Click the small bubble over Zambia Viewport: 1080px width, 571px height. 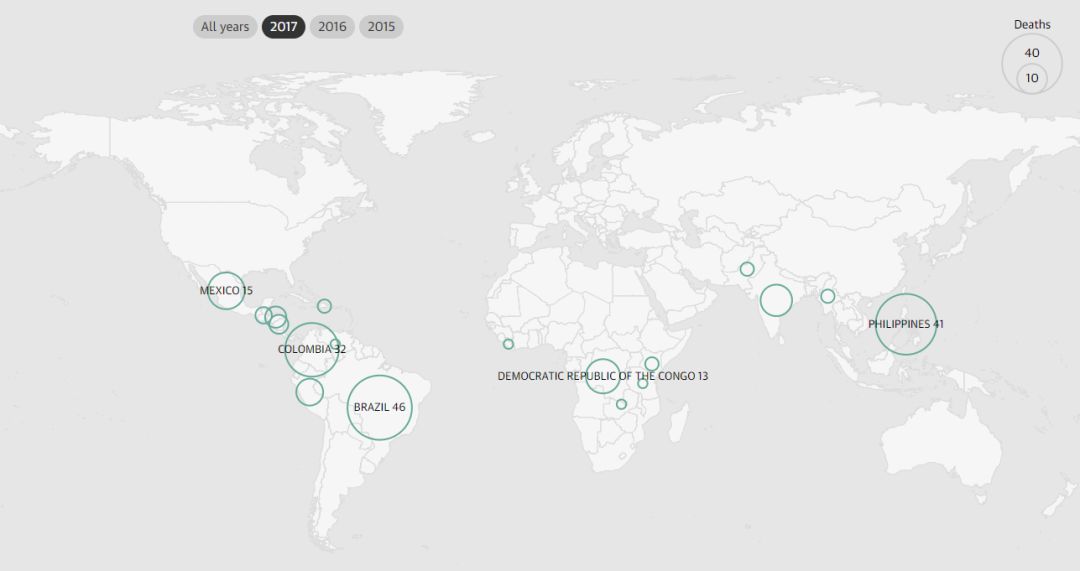(621, 404)
